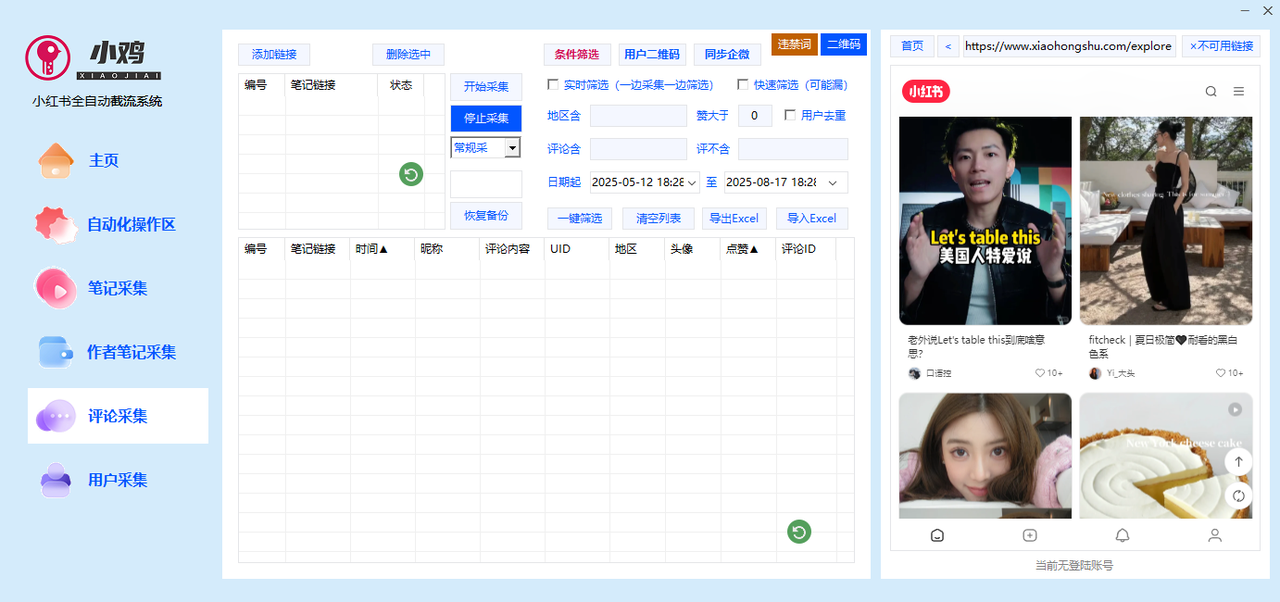Click 导入Excel button
1280x602 pixels.
pyautogui.click(x=811, y=218)
